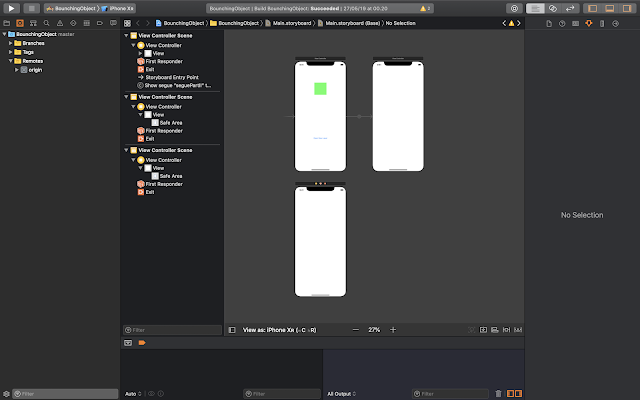Viewport: 640px width, 400px height.
Task: Open the project navigator folder icon
Action: point(7,23)
